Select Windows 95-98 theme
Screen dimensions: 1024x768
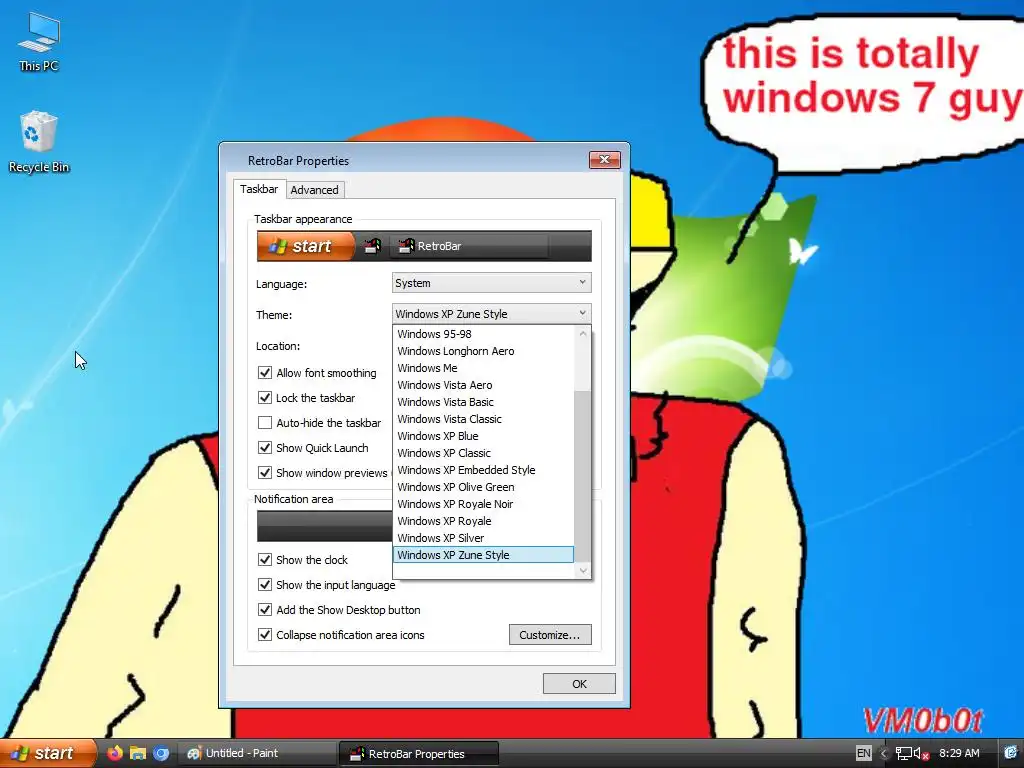click(483, 334)
